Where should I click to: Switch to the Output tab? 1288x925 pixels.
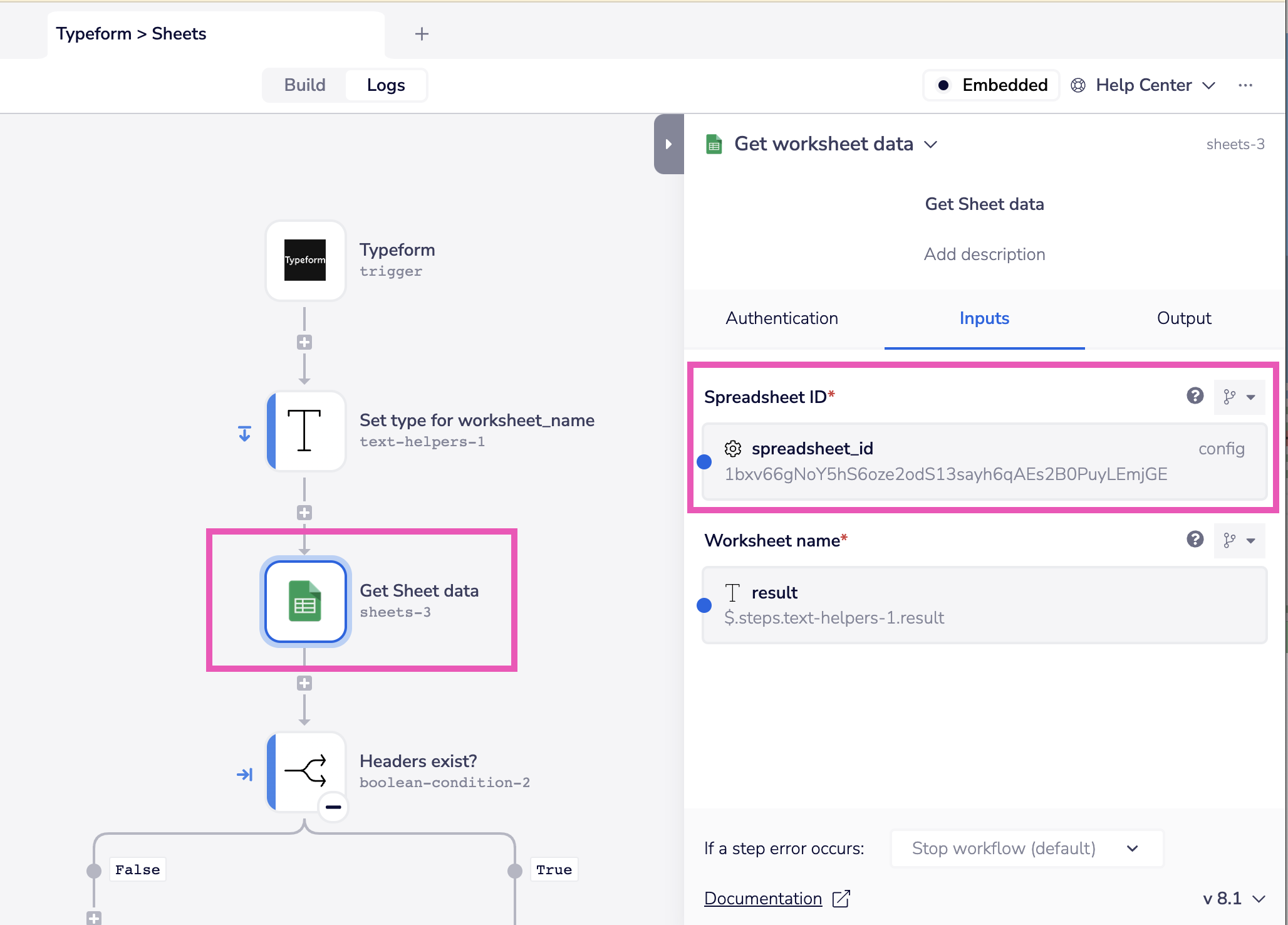point(1184,318)
